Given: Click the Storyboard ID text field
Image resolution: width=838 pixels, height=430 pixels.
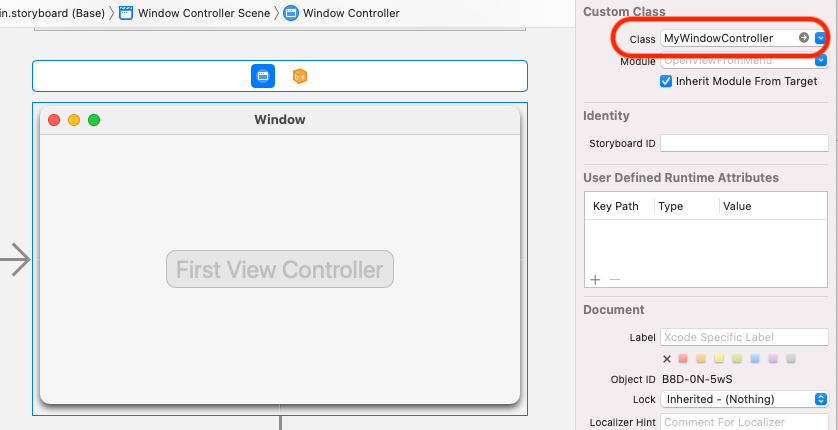Looking at the screenshot, I should (744, 143).
